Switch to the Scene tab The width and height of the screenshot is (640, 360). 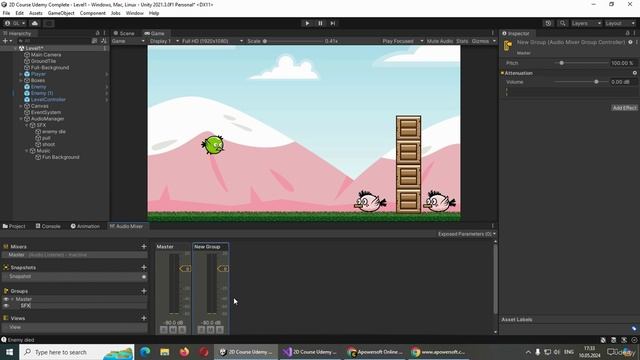click(x=124, y=33)
